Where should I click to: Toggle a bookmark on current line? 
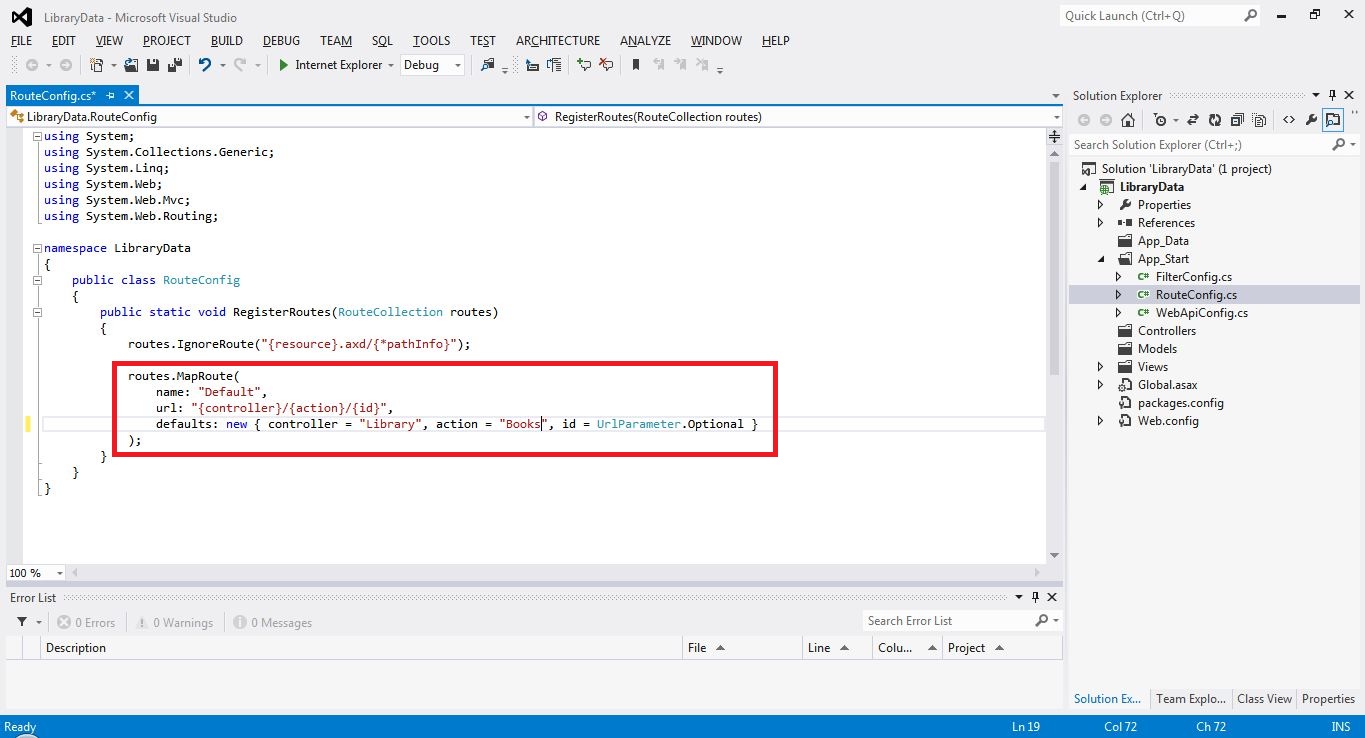coord(636,65)
